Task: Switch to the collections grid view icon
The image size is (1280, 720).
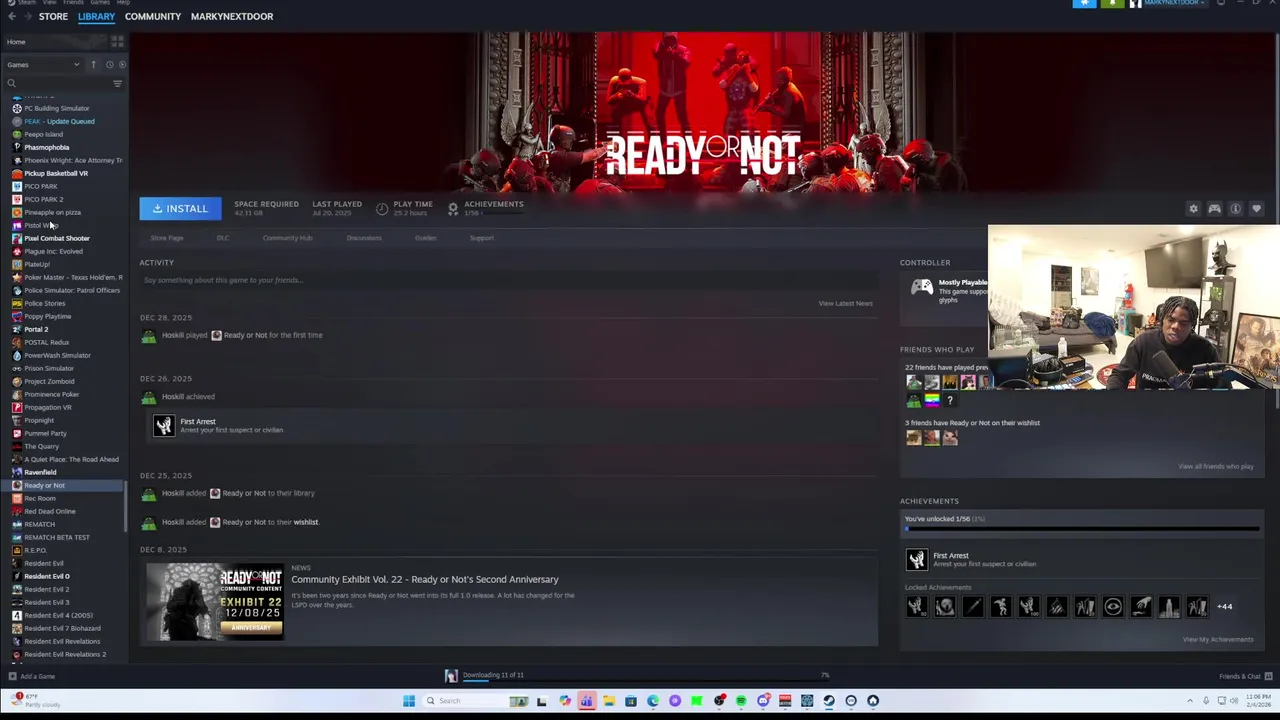Action: pos(117,42)
